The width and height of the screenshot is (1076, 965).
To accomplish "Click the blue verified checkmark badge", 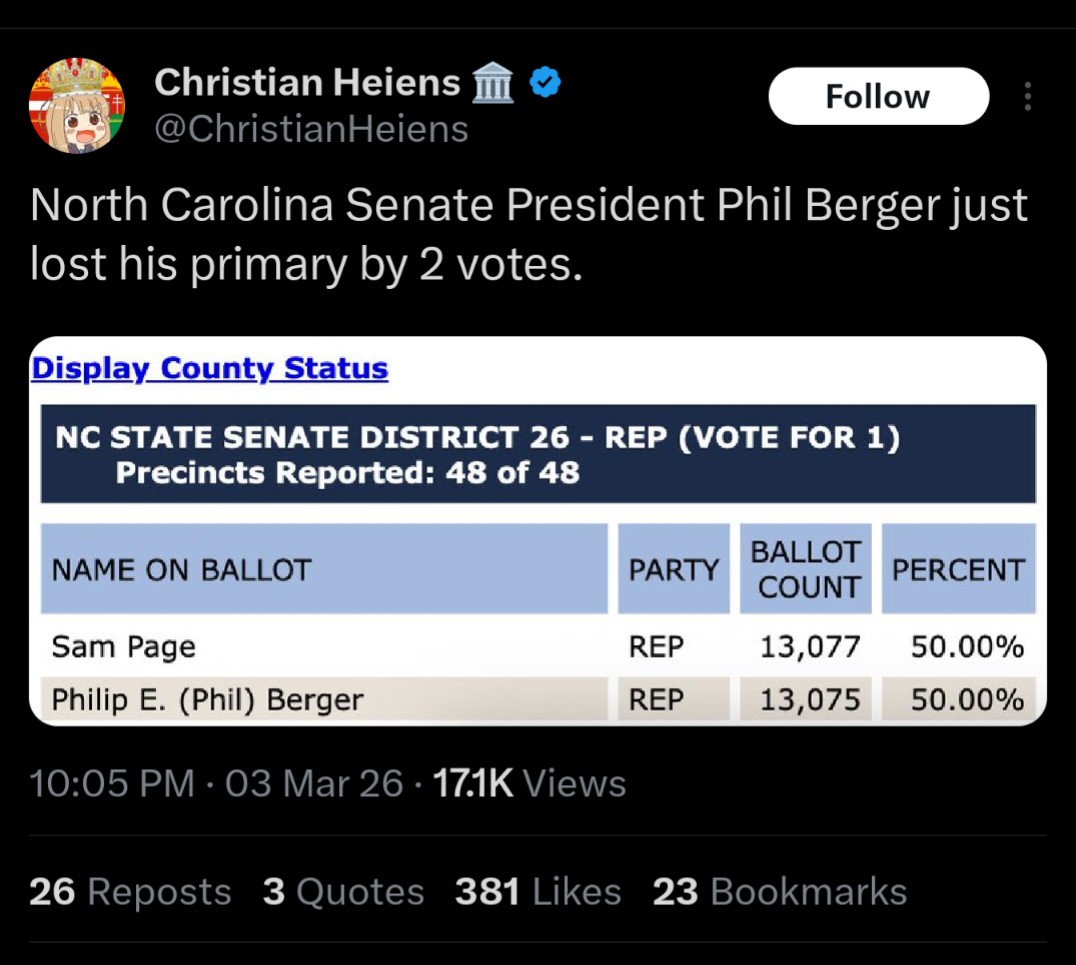I will coord(544,84).
